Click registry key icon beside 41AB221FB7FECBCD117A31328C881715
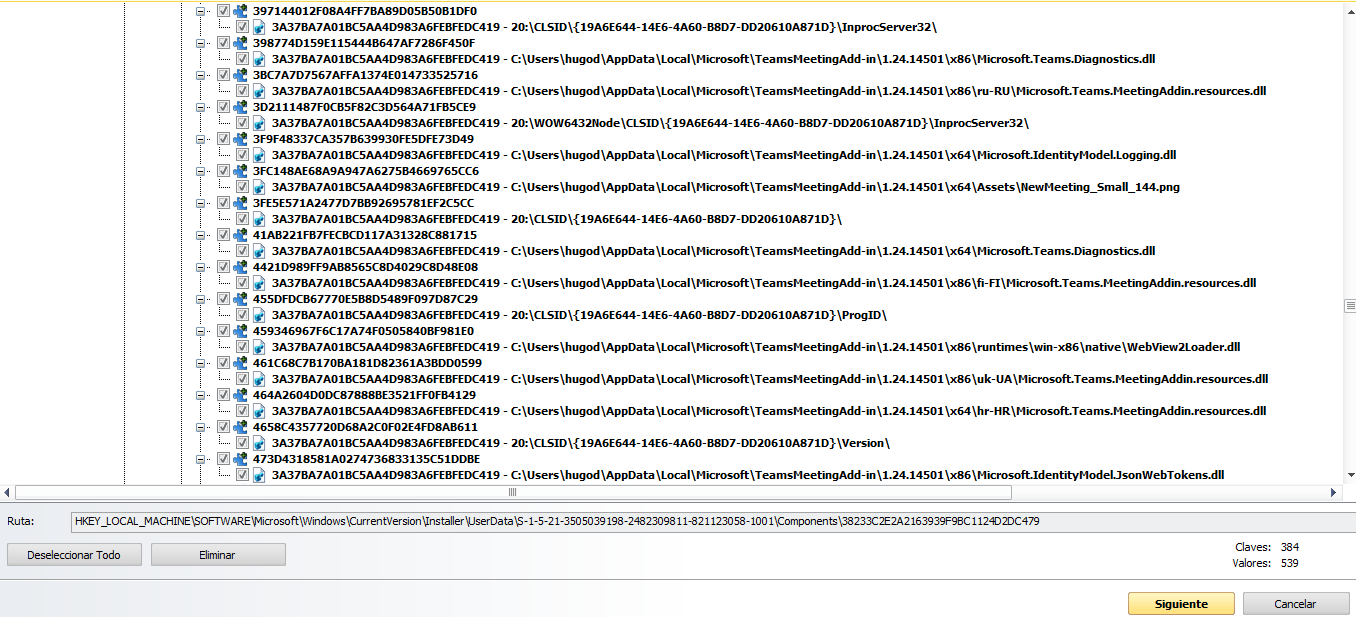1356x617 pixels. (x=240, y=235)
